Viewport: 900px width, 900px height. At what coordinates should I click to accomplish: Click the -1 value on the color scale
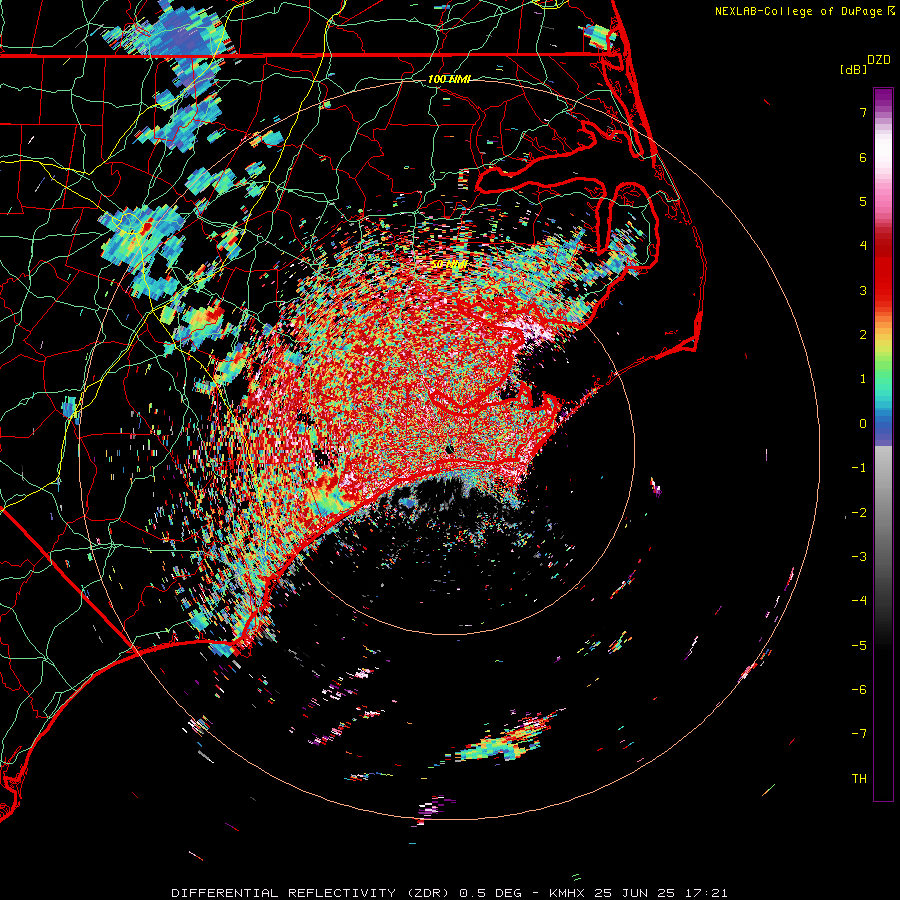(859, 468)
